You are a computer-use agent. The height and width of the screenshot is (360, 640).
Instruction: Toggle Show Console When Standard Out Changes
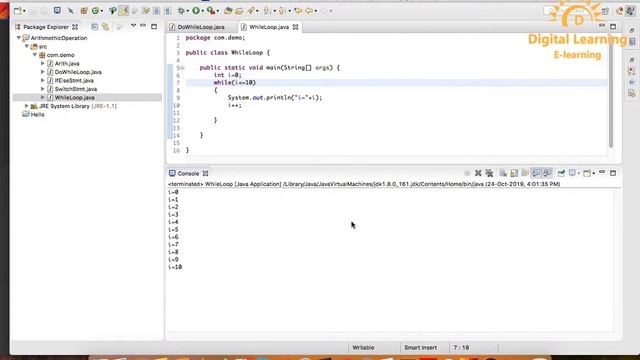coord(536,173)
